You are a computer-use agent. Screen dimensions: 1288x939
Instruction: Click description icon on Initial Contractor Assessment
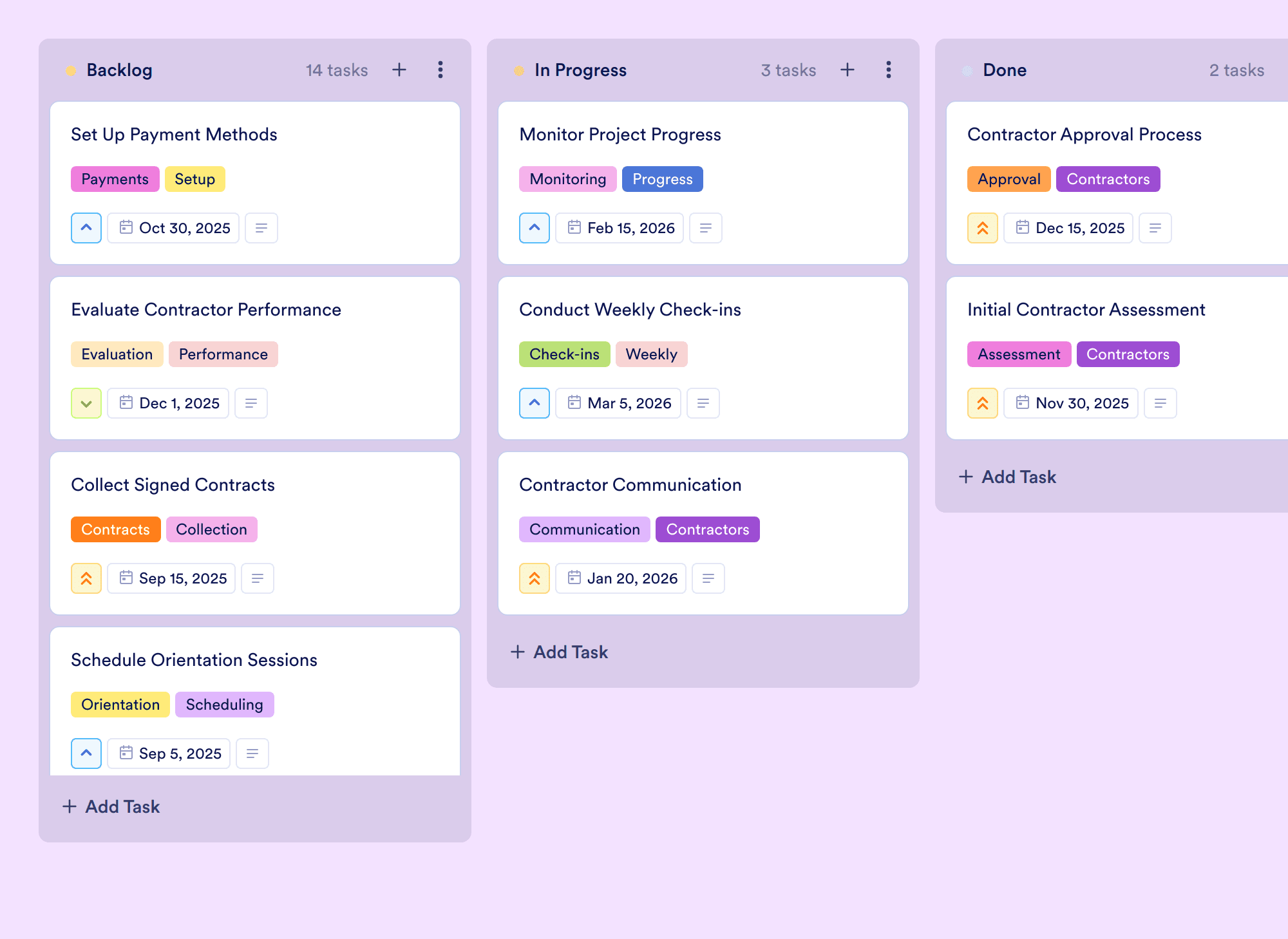tap(1160, 403)
